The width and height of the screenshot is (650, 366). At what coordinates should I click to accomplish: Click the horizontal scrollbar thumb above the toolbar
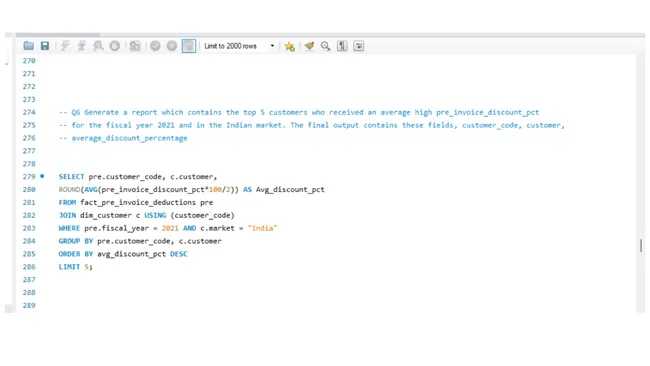(x=58, y=35)
